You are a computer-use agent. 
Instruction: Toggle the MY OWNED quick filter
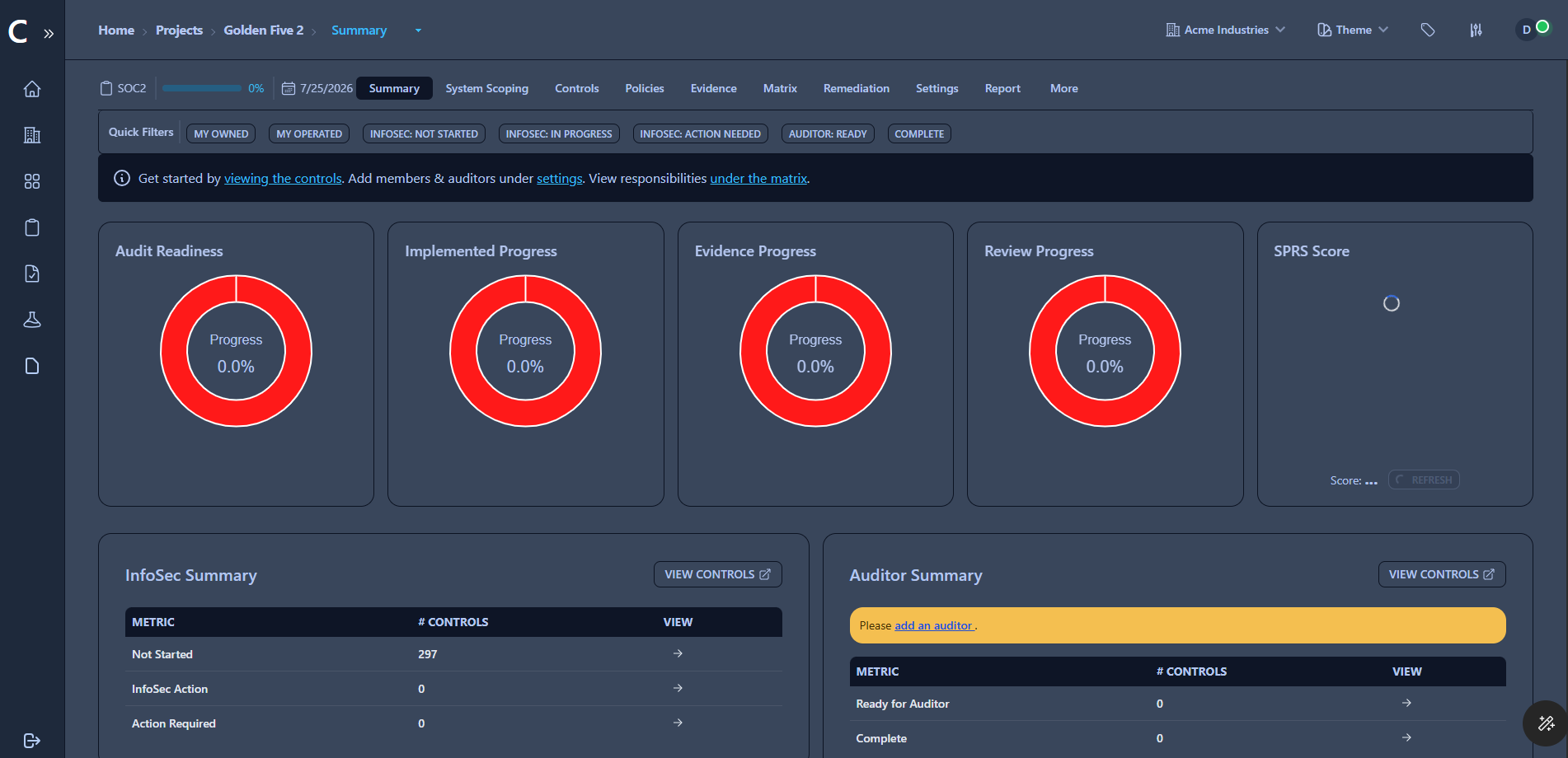(x=221, y=133)
